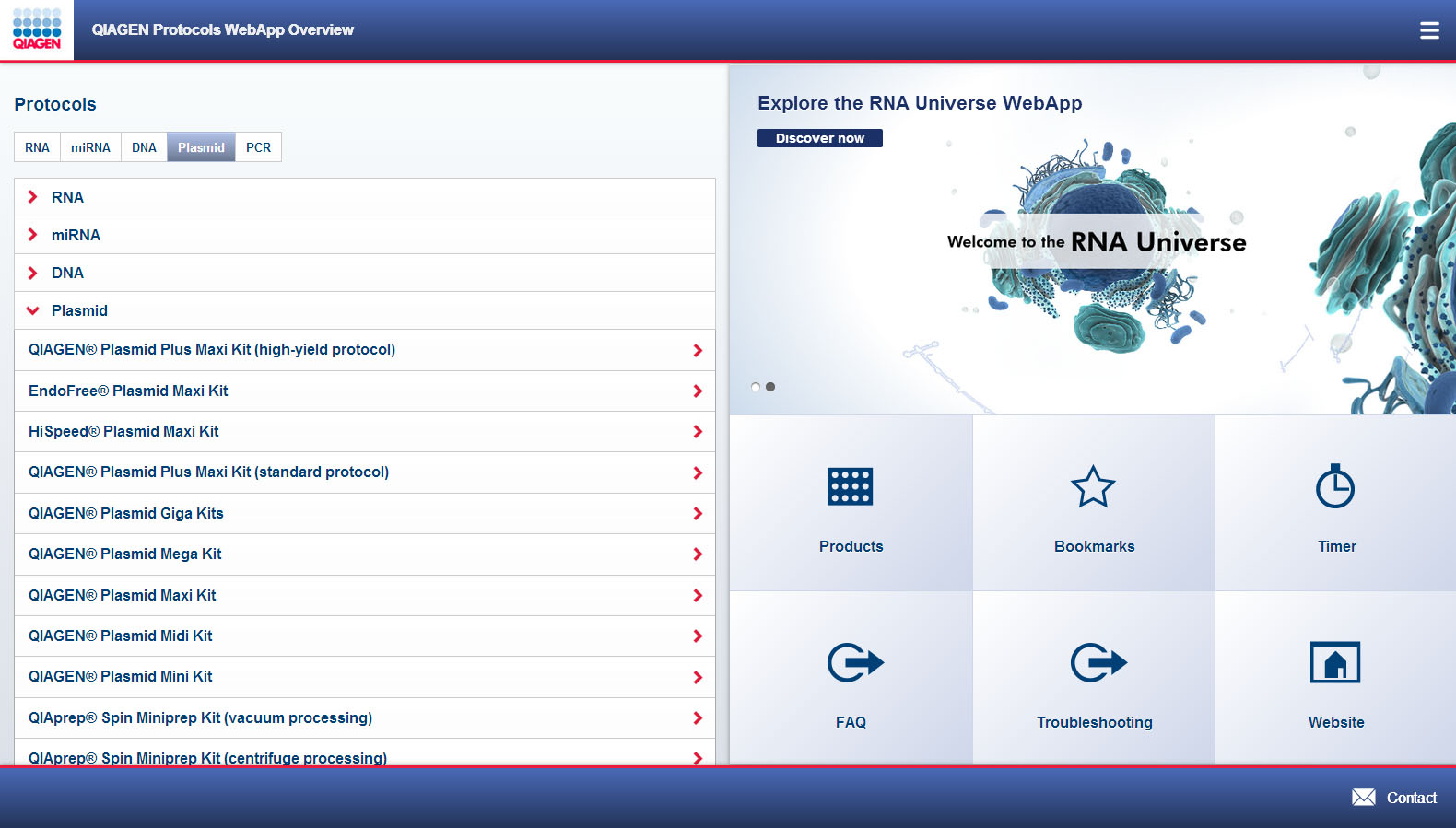This screenshot has width=1456, height=828.
Task: Go to Website house icon
Action: (x=1335, y=662)
